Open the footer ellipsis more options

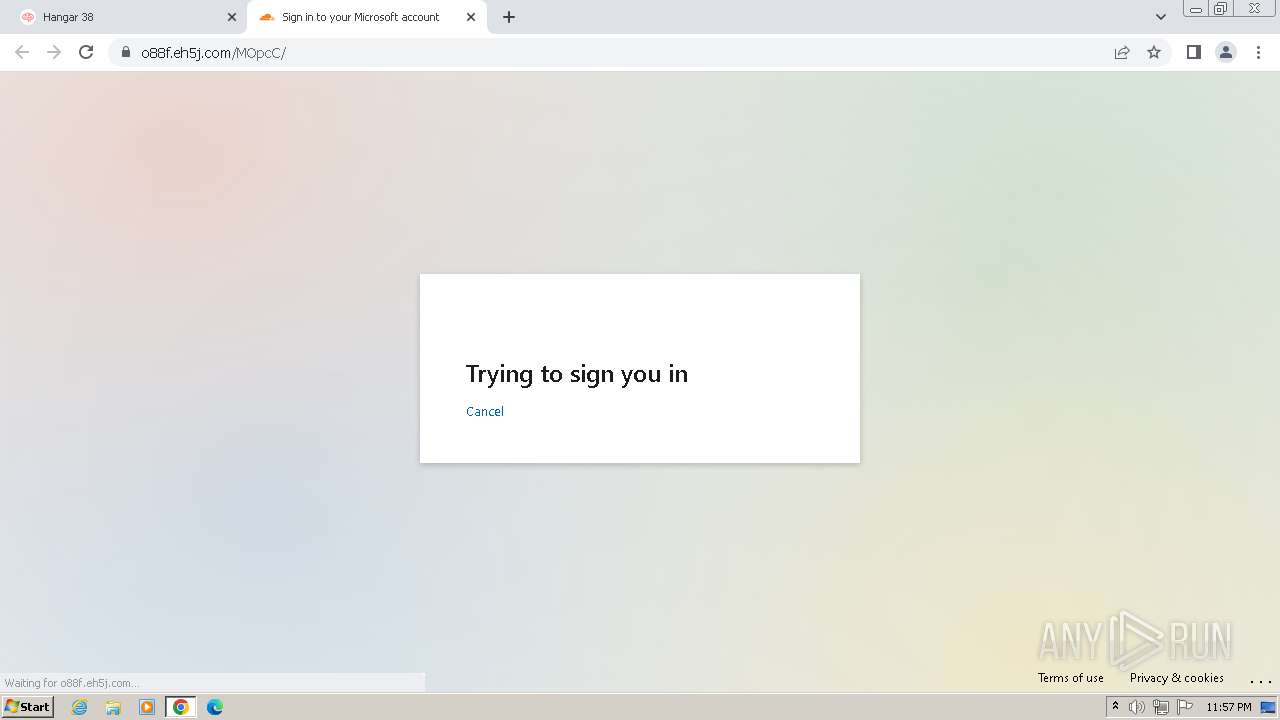(x=1260, y=679)
